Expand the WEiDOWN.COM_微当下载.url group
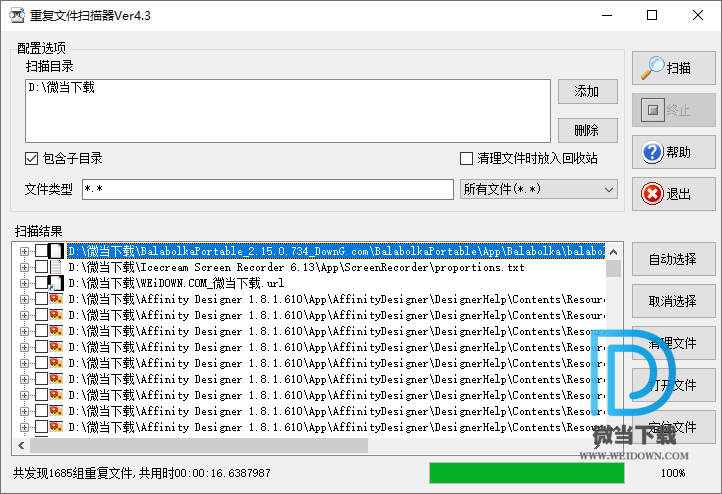 point(24,283)
